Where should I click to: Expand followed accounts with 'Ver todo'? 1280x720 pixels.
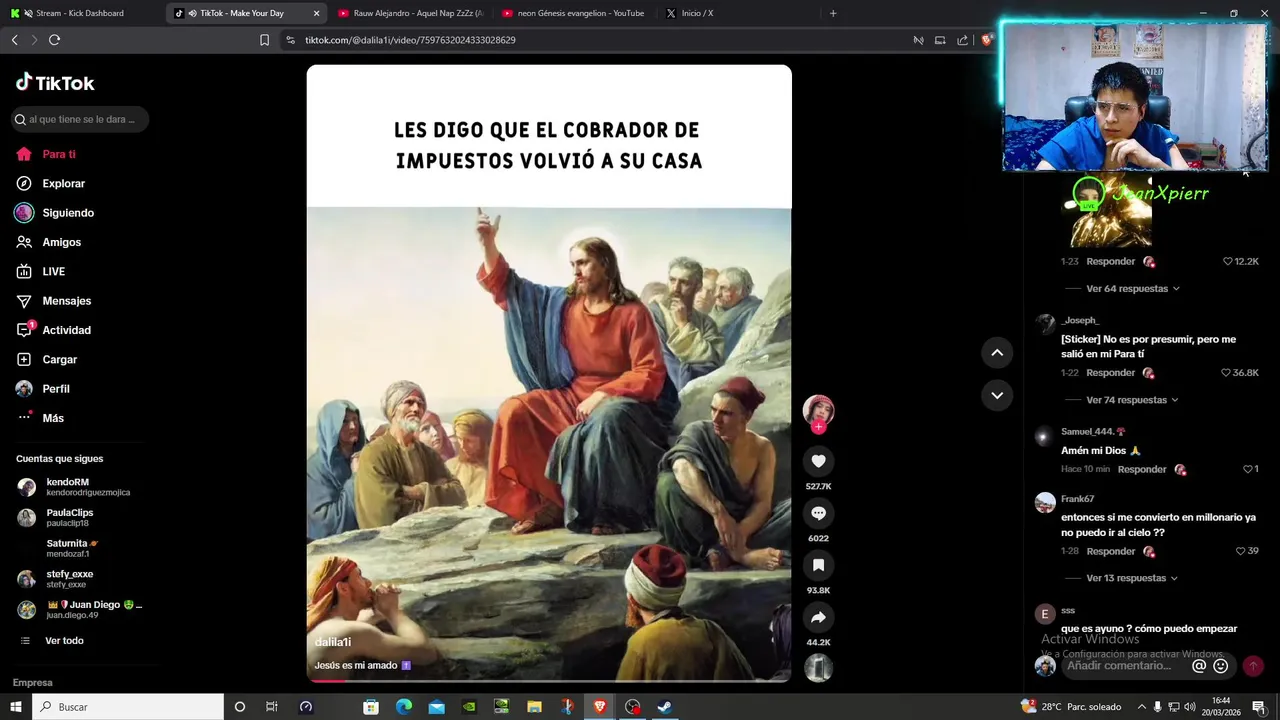click(x=64, y=641)
